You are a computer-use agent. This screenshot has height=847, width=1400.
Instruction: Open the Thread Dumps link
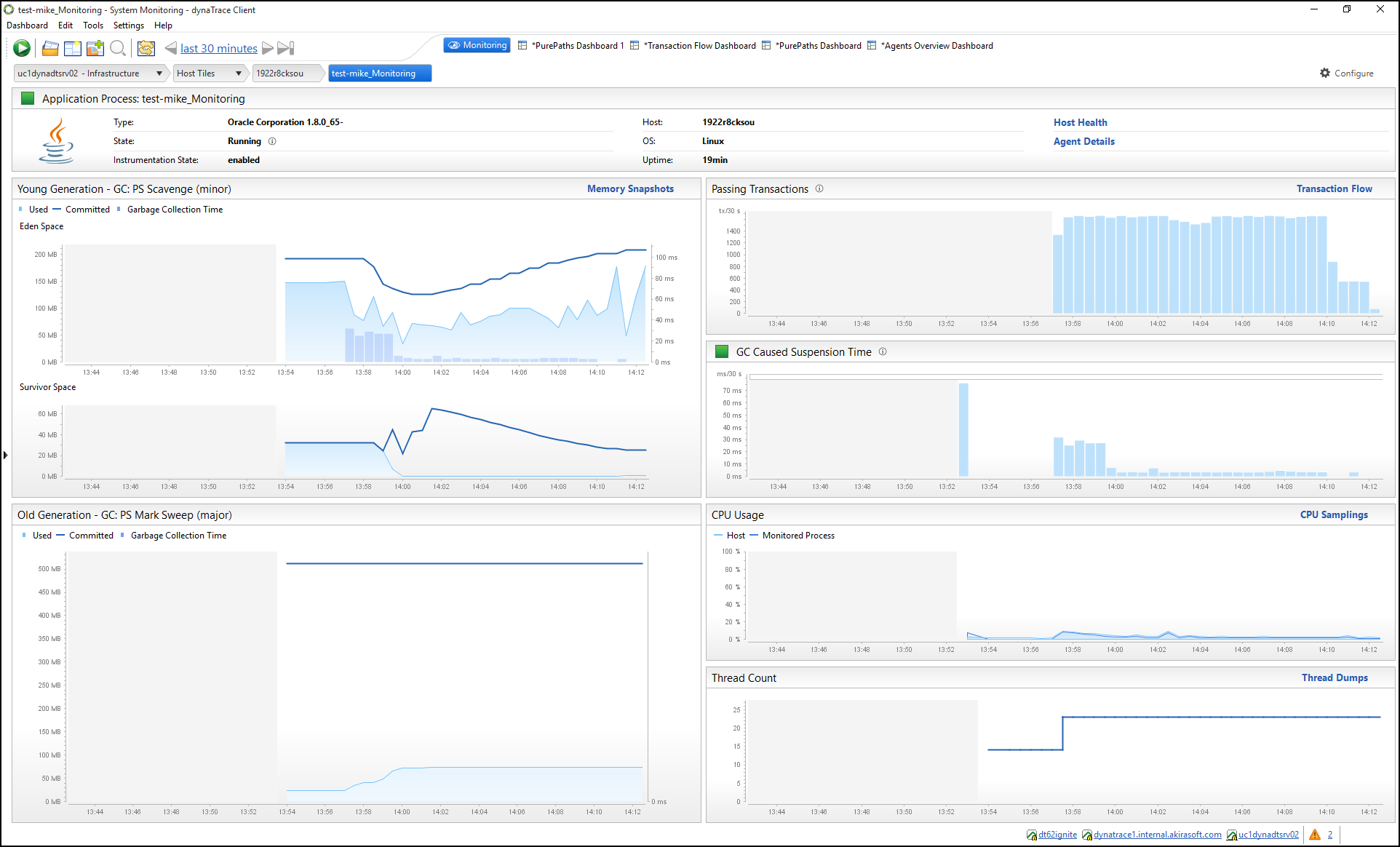[x=1335, y=677]
